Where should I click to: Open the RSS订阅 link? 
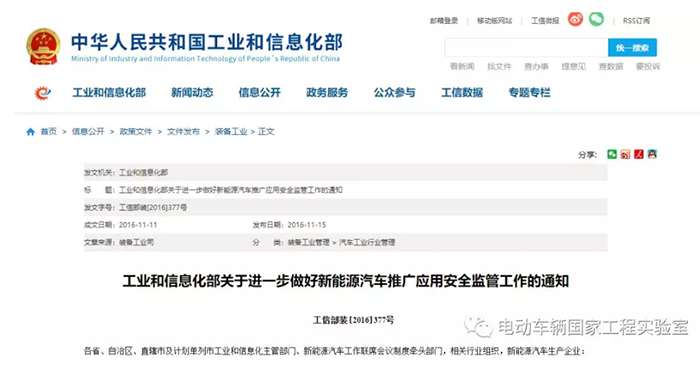(636, 21)
